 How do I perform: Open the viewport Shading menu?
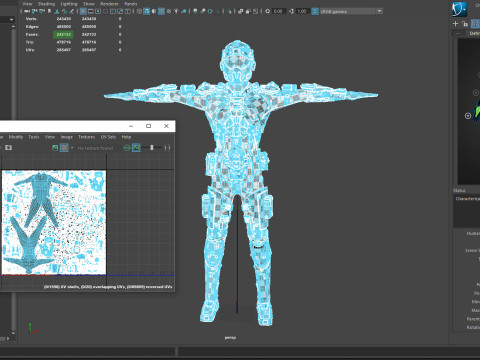(x=46, y=4)
